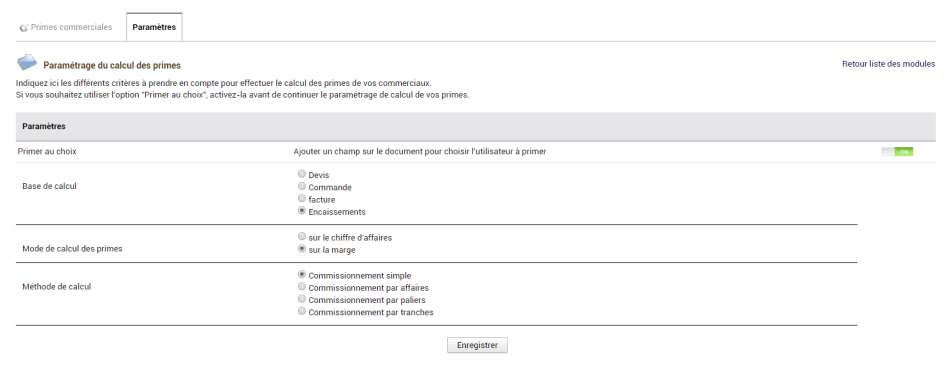Click the blue module icon beside the heading
This screenshot has height=380, width=944.
(x=27, y=63)
